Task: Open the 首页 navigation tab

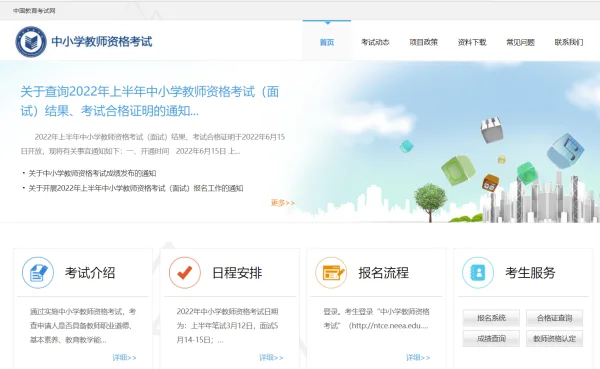Action: [327, 42]
